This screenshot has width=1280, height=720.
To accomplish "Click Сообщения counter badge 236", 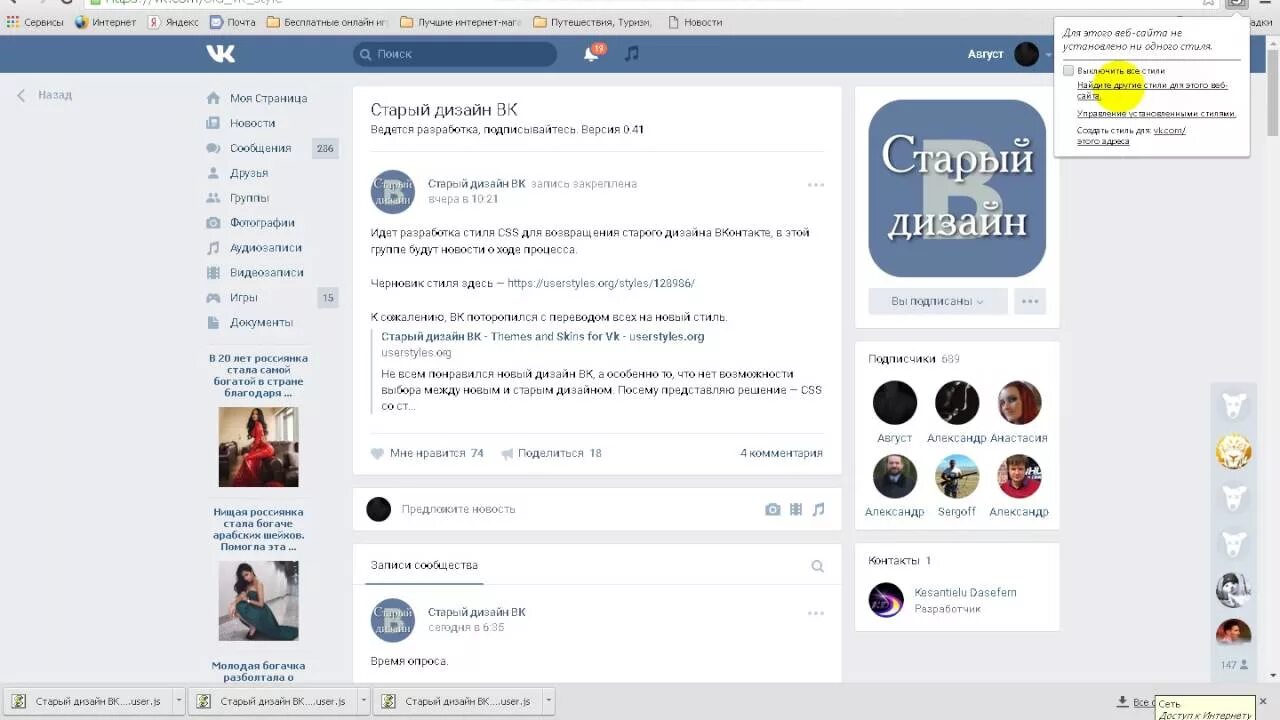I will point(325,148).
